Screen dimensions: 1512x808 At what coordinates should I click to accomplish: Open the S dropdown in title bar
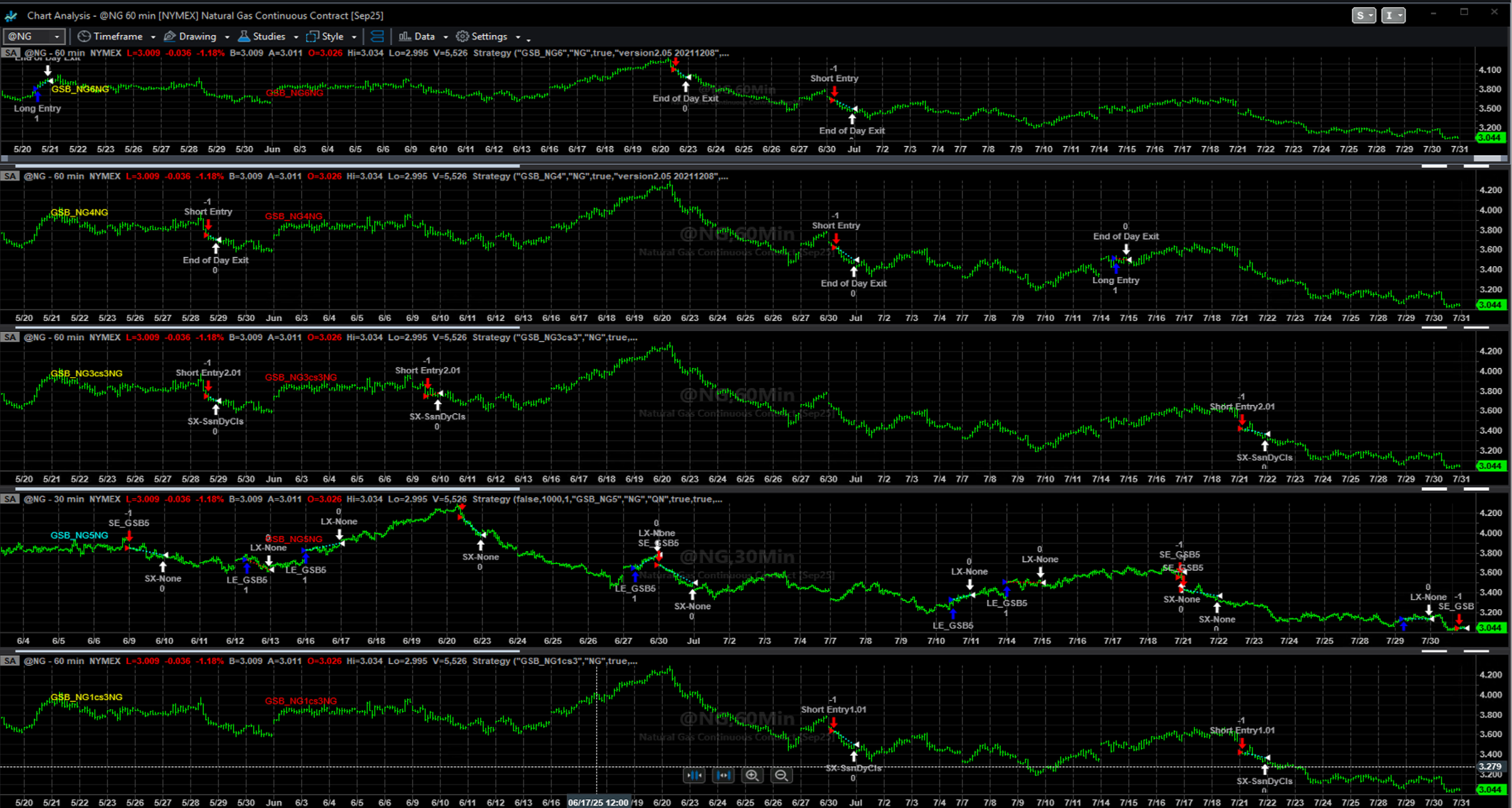(x=1363, y=15)
